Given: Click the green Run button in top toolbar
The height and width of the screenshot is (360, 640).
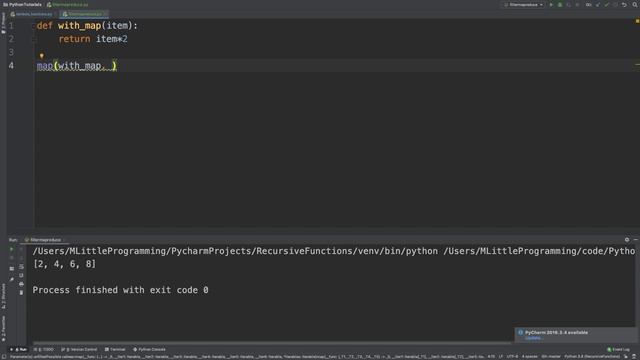Looking at the screenshot, I should 551,4.
